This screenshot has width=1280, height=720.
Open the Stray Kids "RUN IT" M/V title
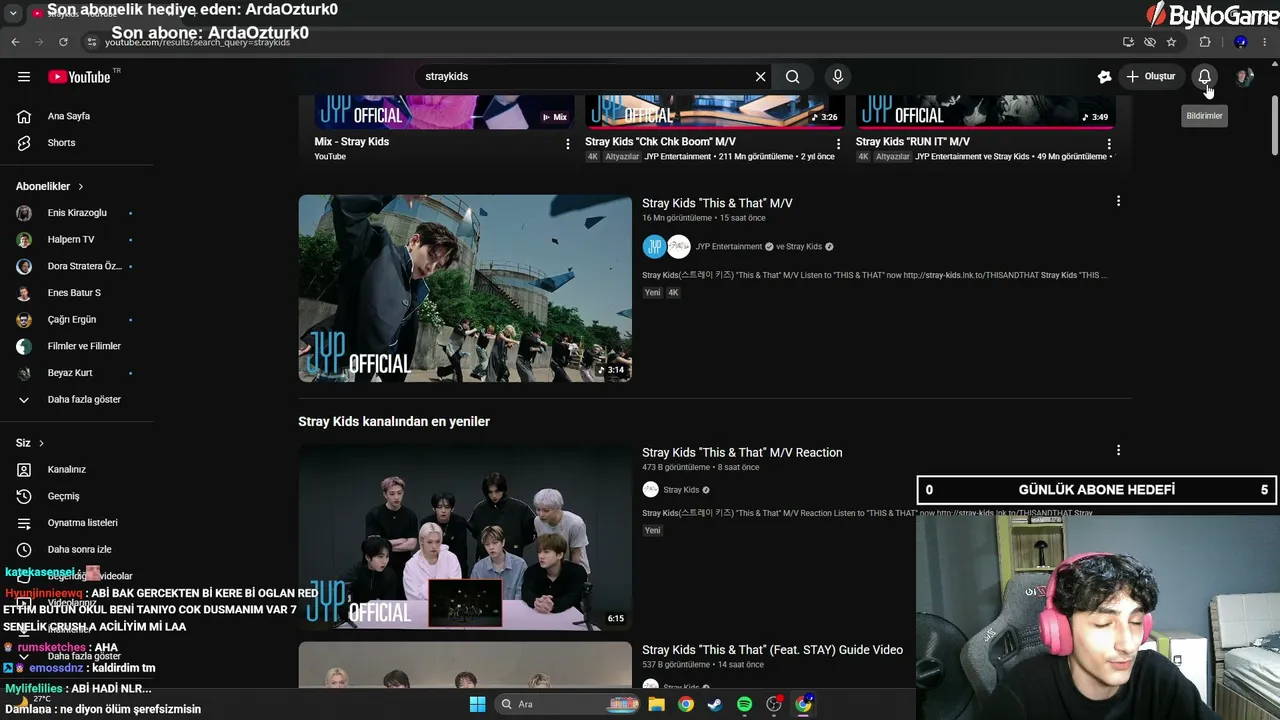click(913, 142)
